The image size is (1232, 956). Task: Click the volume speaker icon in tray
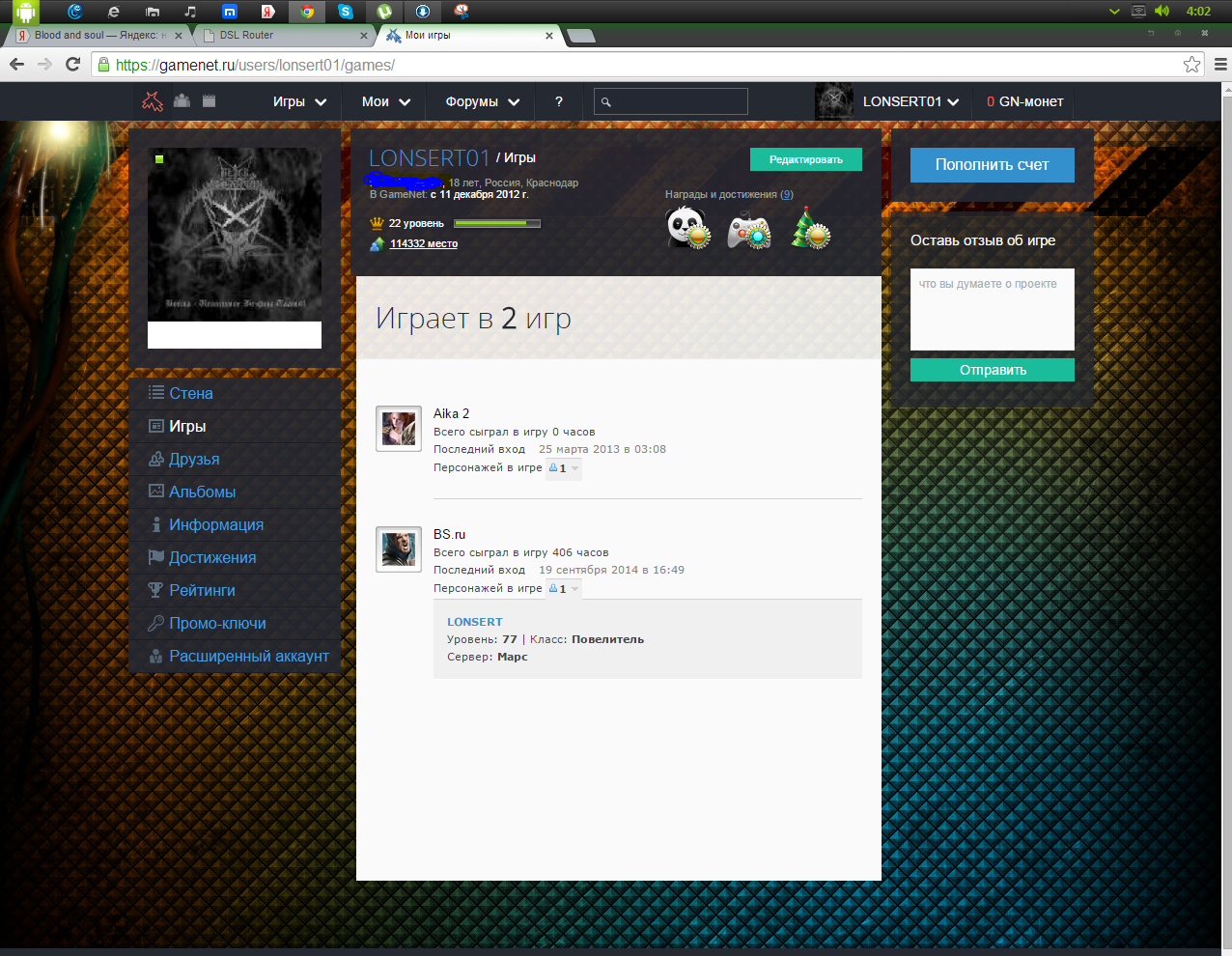(x=1162, y=12)
